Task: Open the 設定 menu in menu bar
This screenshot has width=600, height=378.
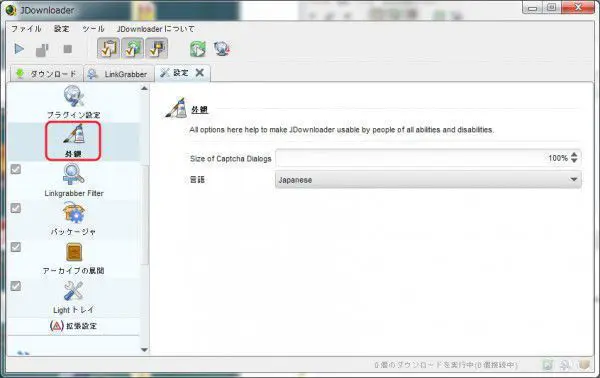Action: (62, 29)
